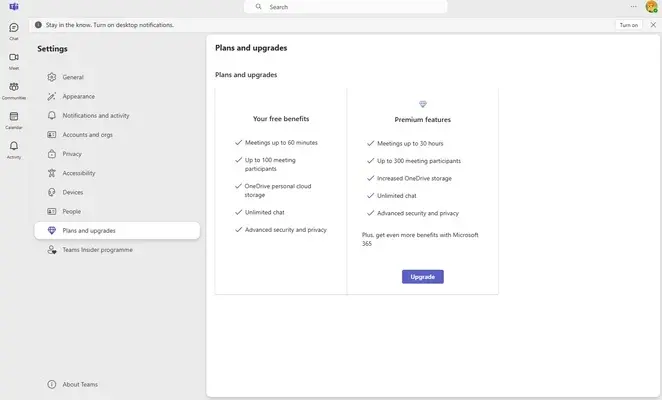Click the purple Upgrade button
Image resolution: width=662 pixels, height=400 pixels.
(x=422, y=277)
